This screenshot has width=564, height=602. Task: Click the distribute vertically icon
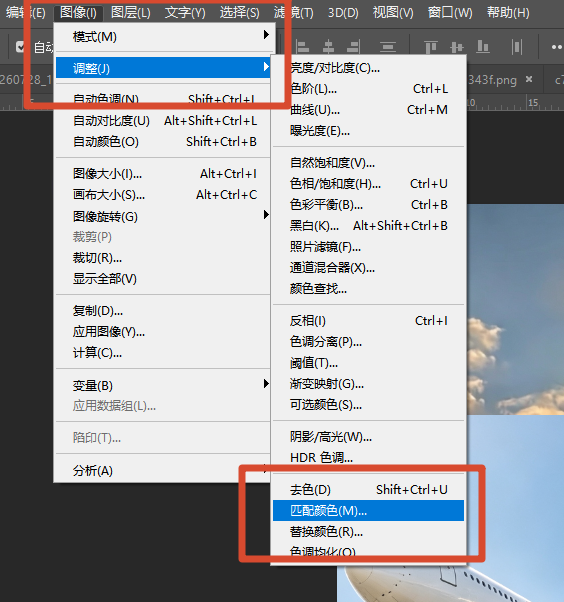click(x=388, y=47)
